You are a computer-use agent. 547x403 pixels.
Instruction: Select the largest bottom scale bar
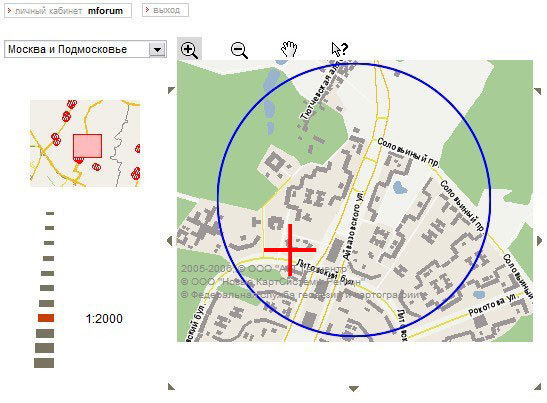click(44, 363)
